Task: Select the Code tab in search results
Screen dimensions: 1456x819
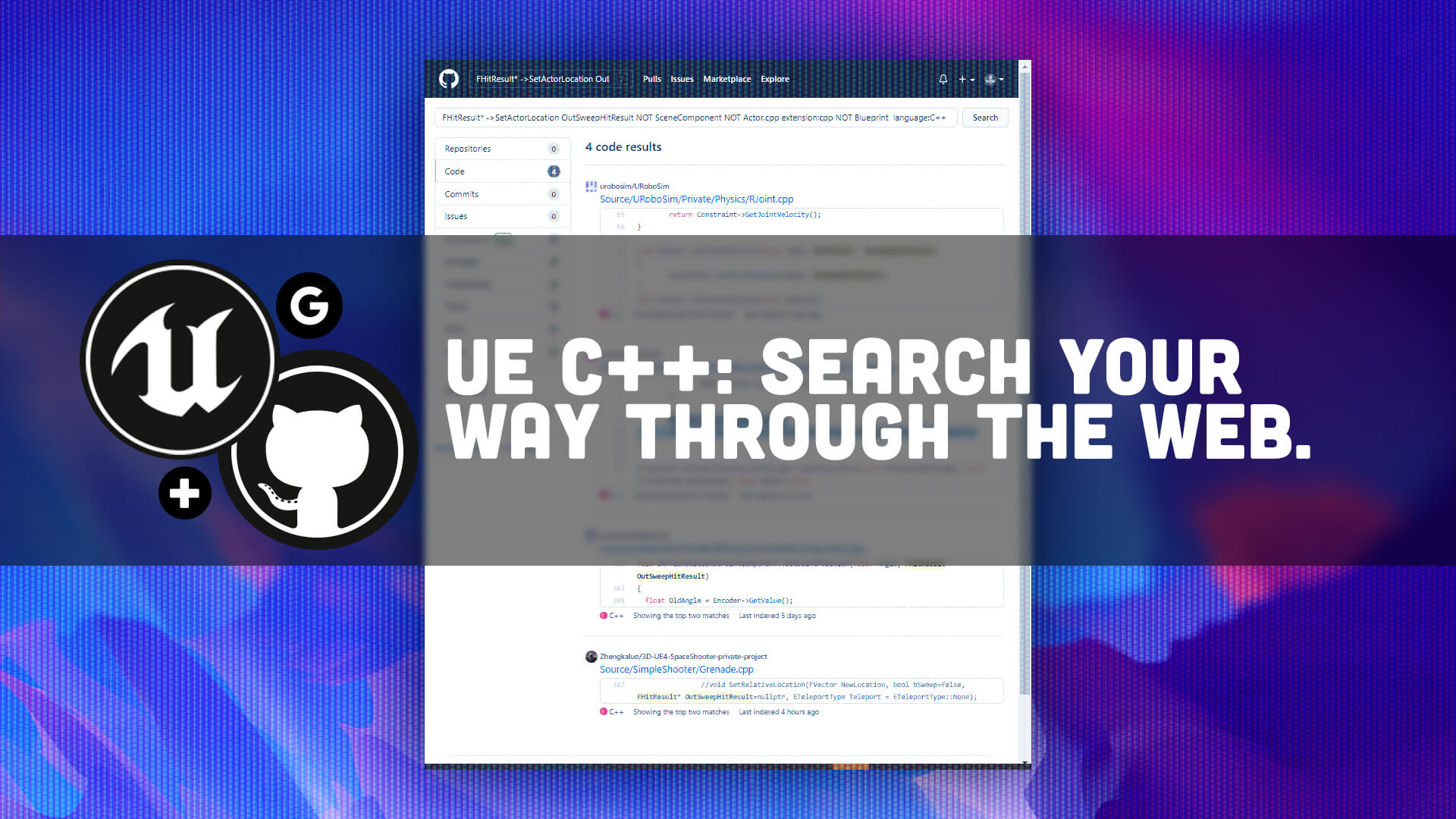Action: click(x=455, y=171)
